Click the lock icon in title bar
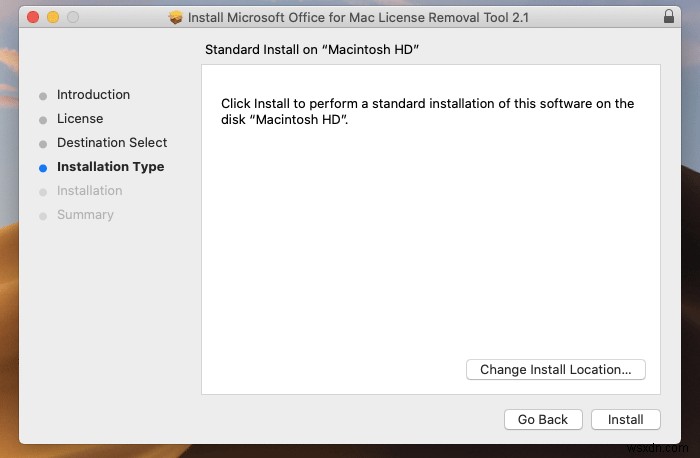The width and height of the screenshot is (700, 458). [668, 17]
